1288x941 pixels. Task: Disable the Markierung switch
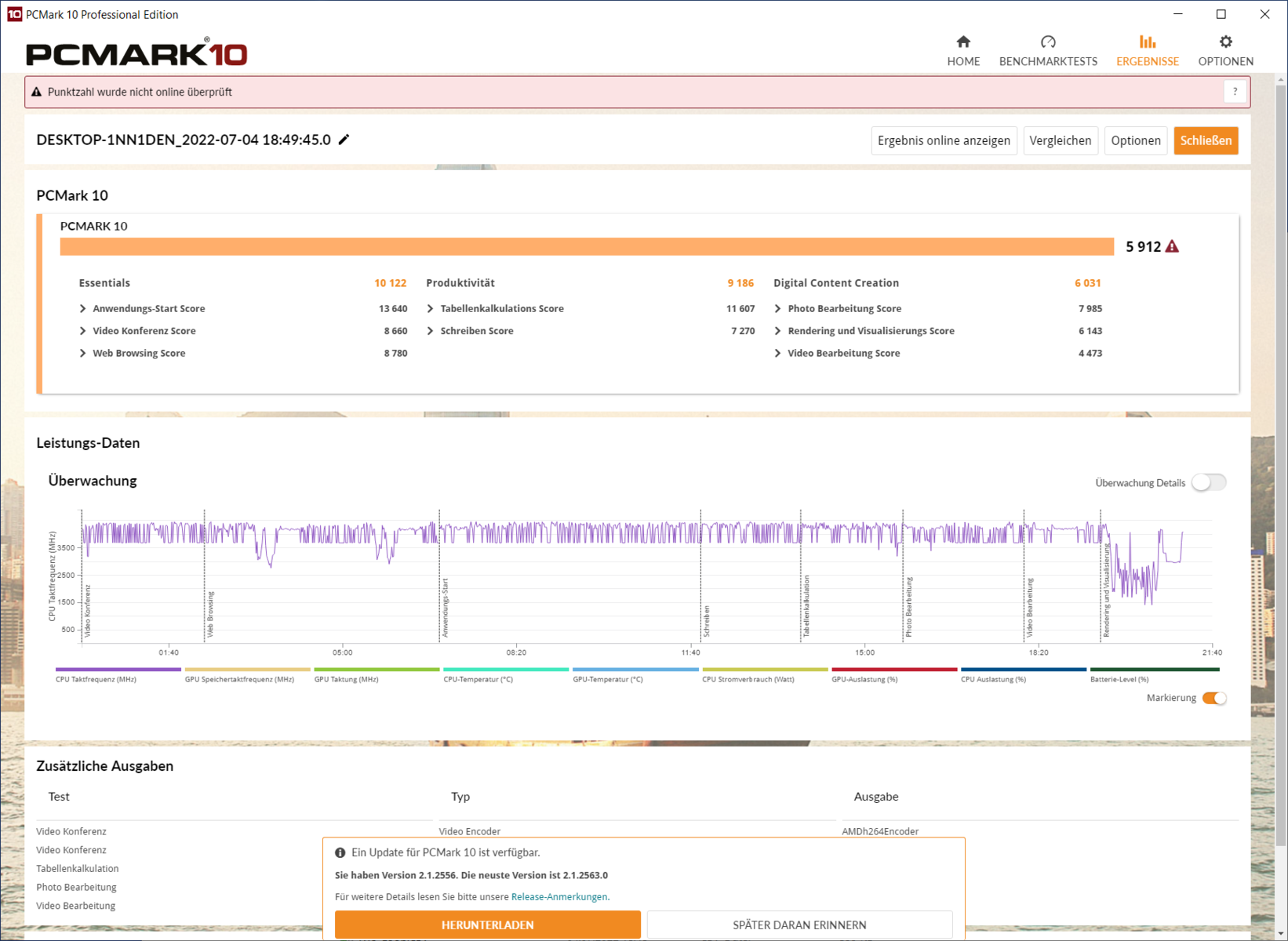coord(1214,698)
